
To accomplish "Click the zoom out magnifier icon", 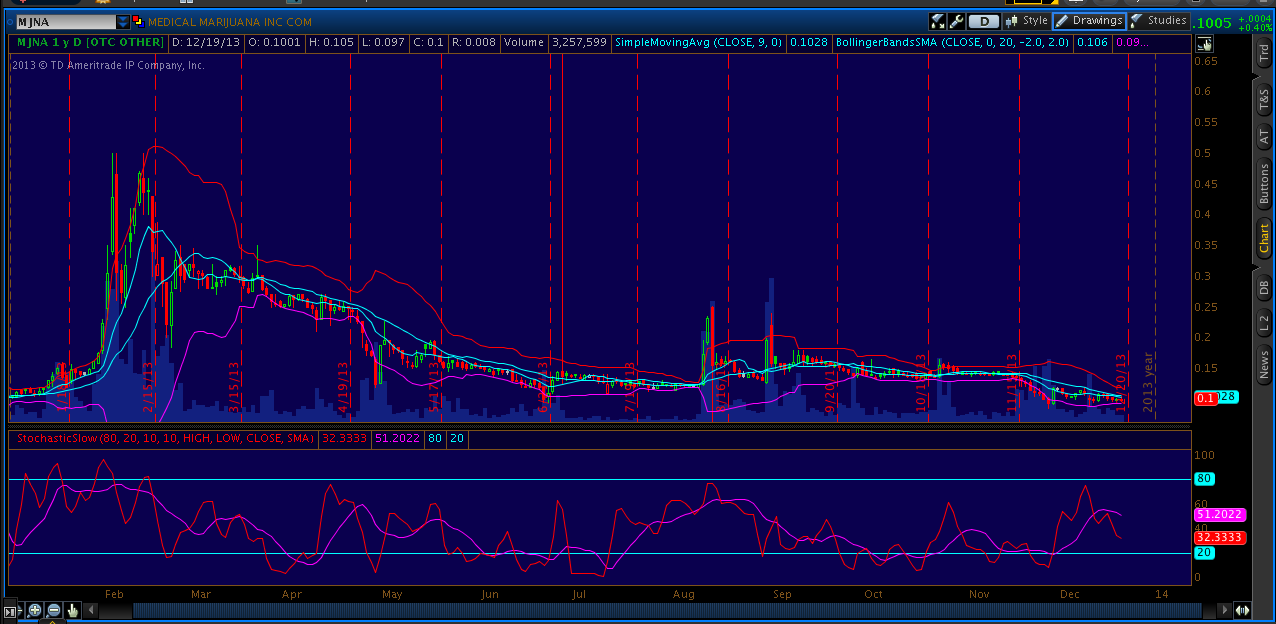I will [x=54, y=610].
